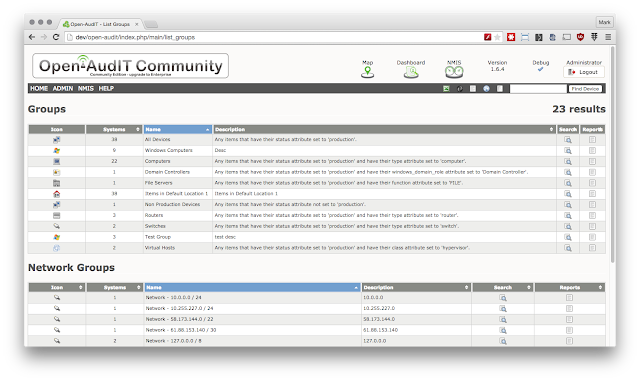Sort Network Groups by Name column
640x381 pixels.
(x=252, y=287)
